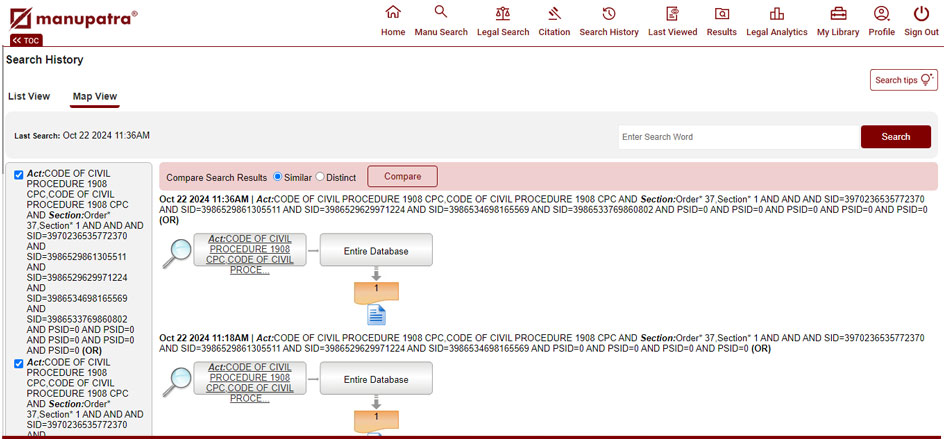Image resolution: width=944 pixels, height=439 pixels.
Task: Click the blue document icon under first result
Action: point(376,315)
